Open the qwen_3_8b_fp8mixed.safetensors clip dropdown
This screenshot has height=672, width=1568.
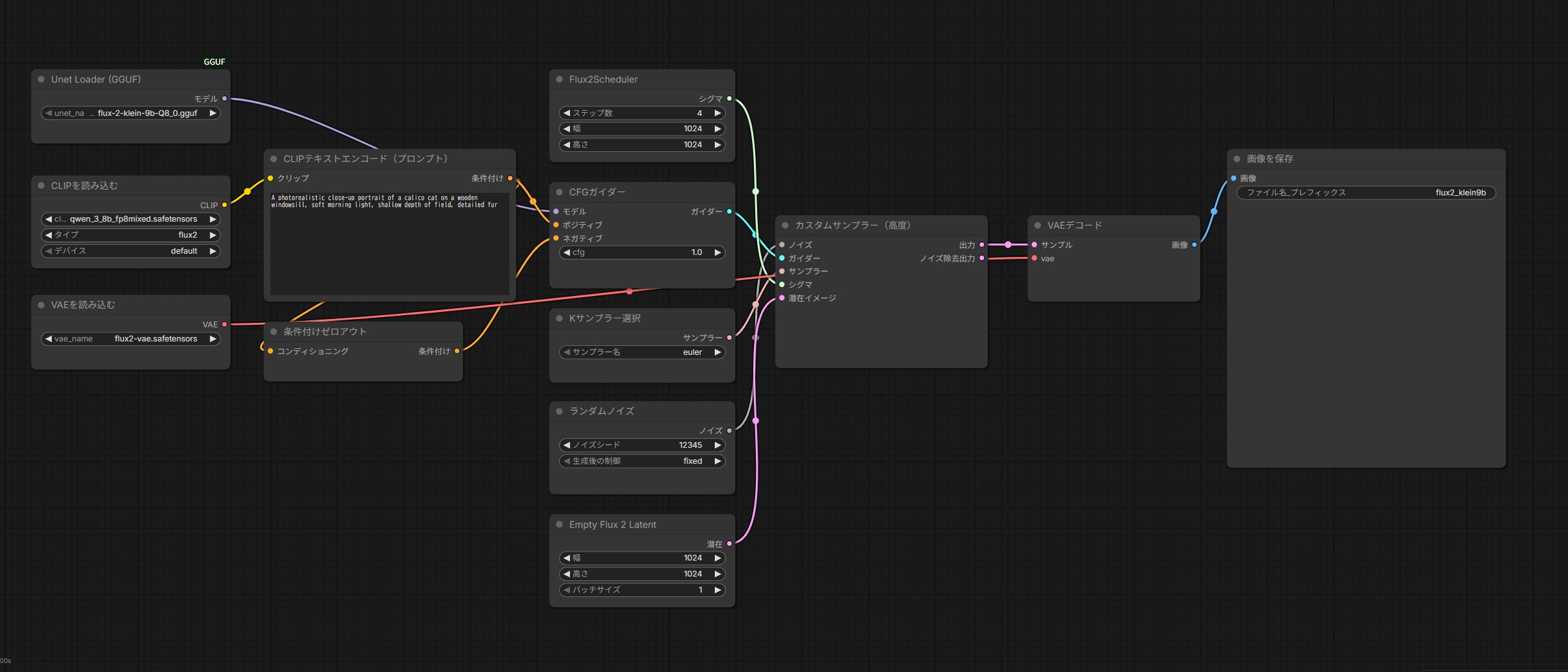pos(131,219)
